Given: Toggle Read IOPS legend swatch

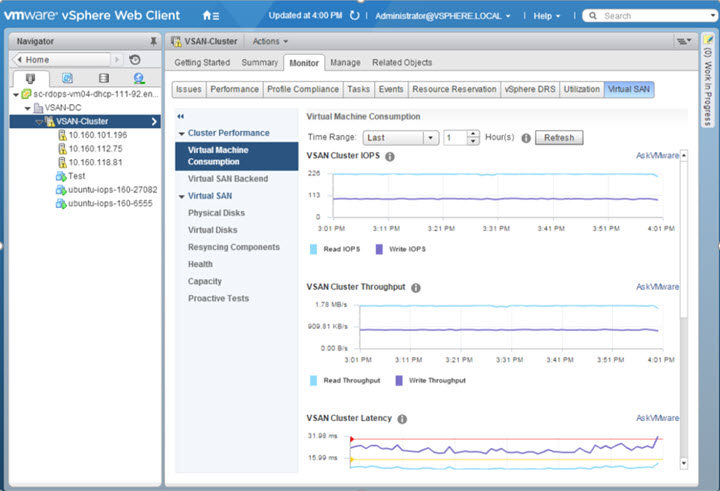Looking at the screenshot, I should (x=314, y=249).
